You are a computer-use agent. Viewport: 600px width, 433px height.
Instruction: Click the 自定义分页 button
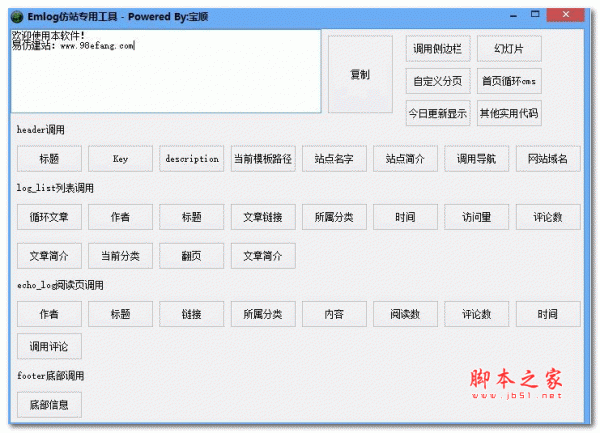[x=438, y=81]
